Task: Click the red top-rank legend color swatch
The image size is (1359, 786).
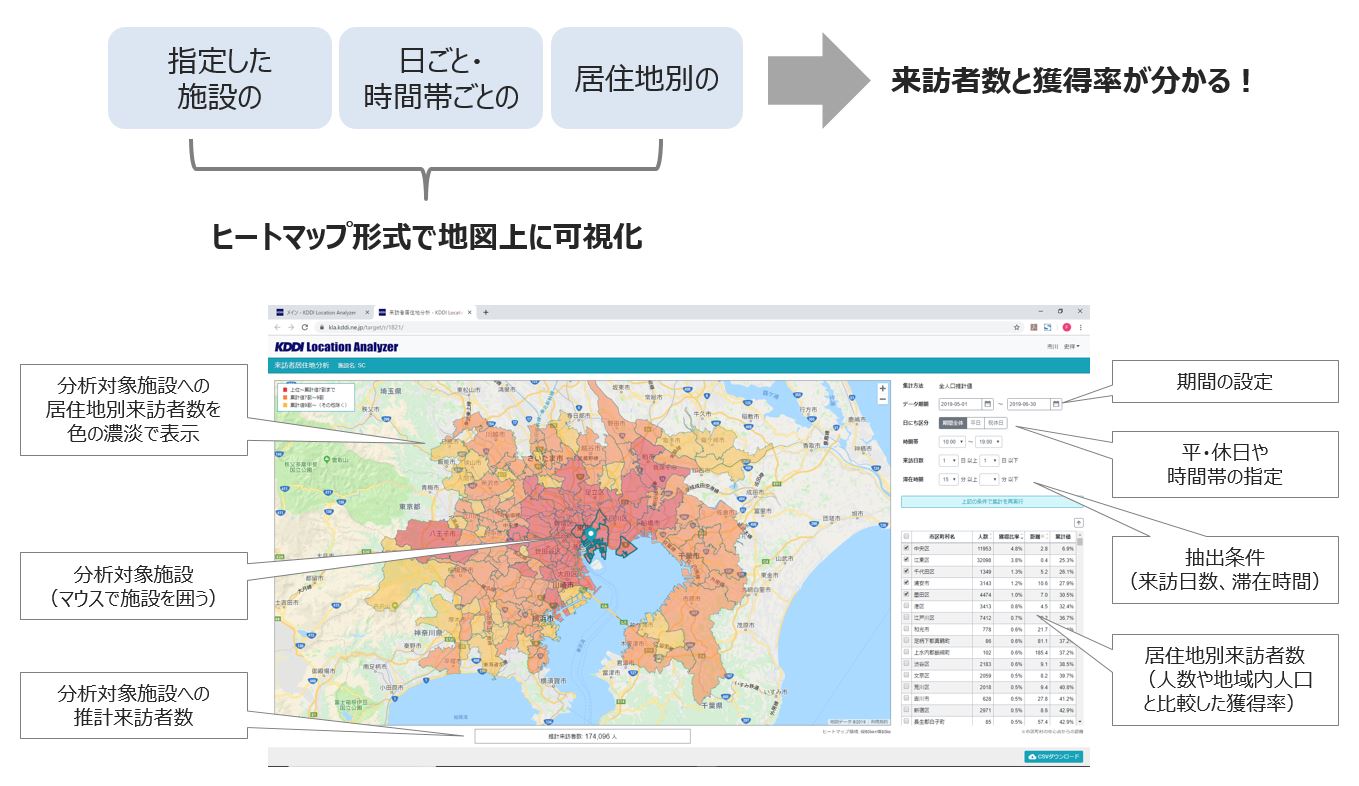Action: [x=286, y=387]
